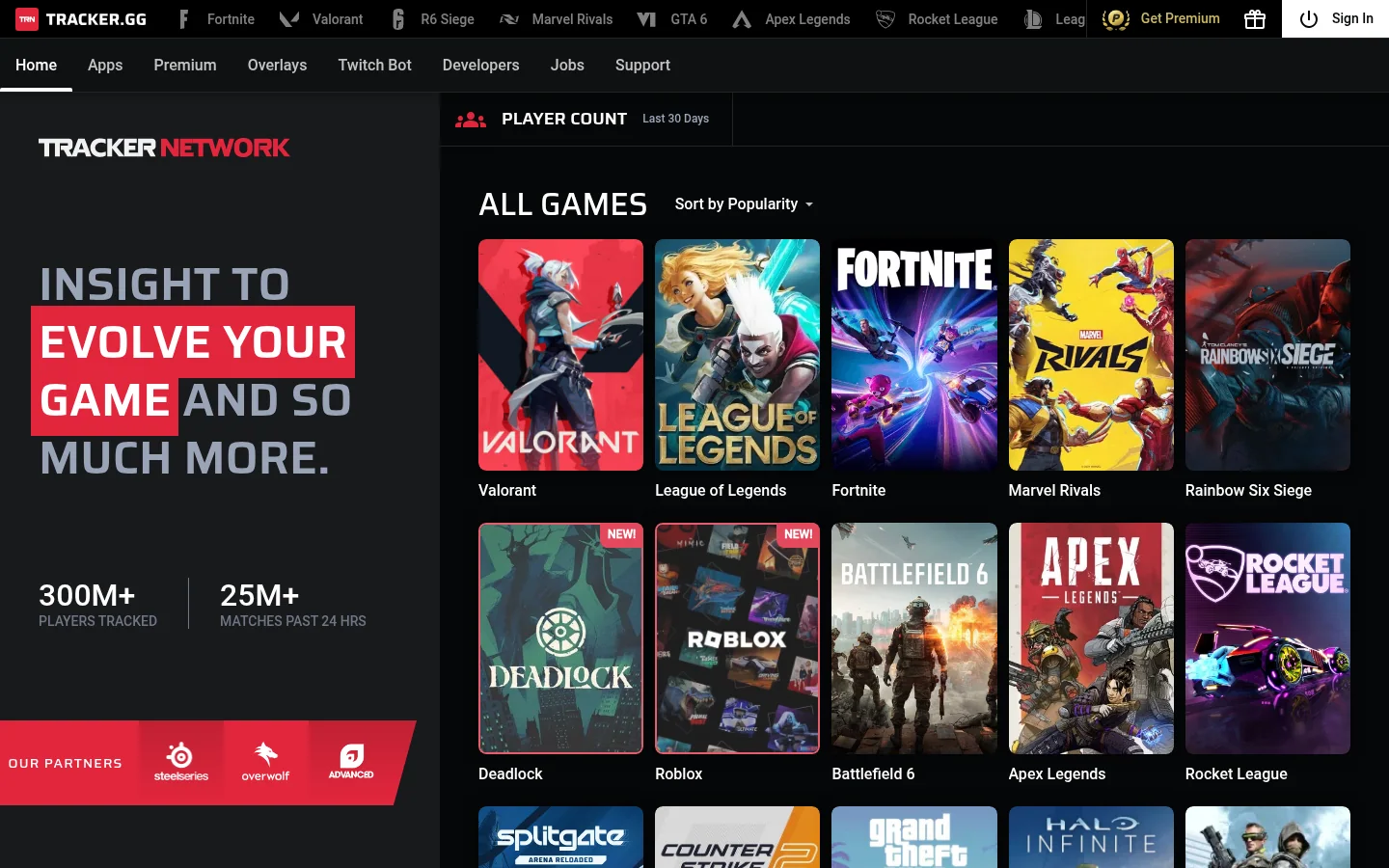Open Rocket League text link in top bar
1389x868 pixels.
click(x=953, y=19)
